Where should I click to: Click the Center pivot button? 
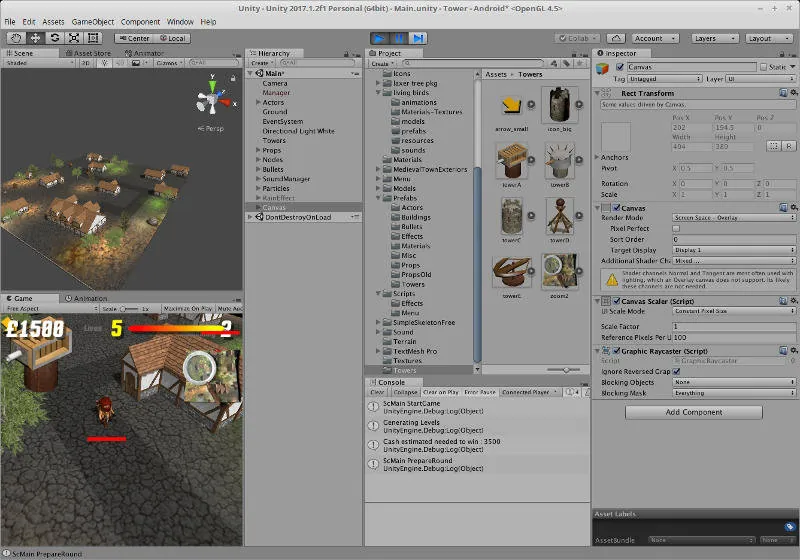[134, 38]
